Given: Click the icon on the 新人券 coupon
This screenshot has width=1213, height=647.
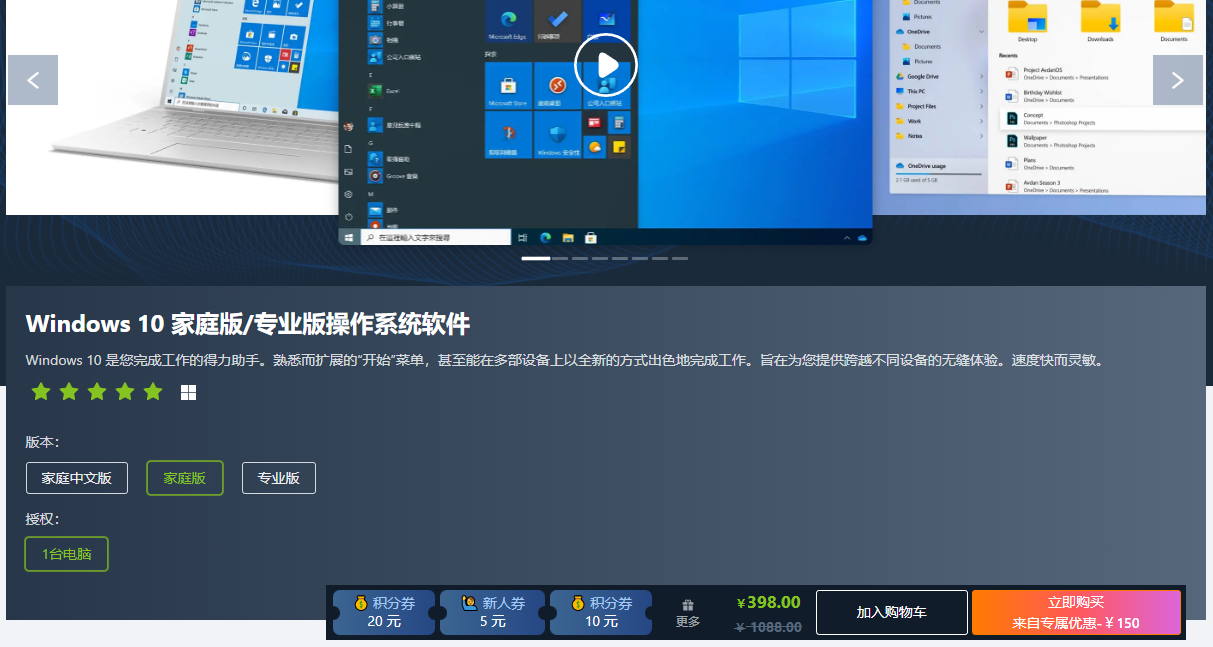Looking at the screenshot, I should click(469, 603).
